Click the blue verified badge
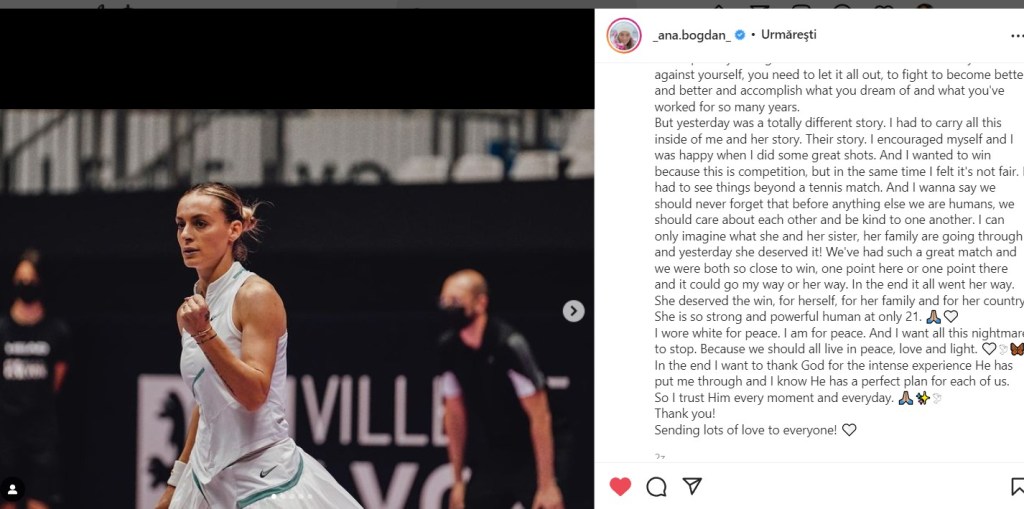The image size is (1024, 509). coord(740,35)
